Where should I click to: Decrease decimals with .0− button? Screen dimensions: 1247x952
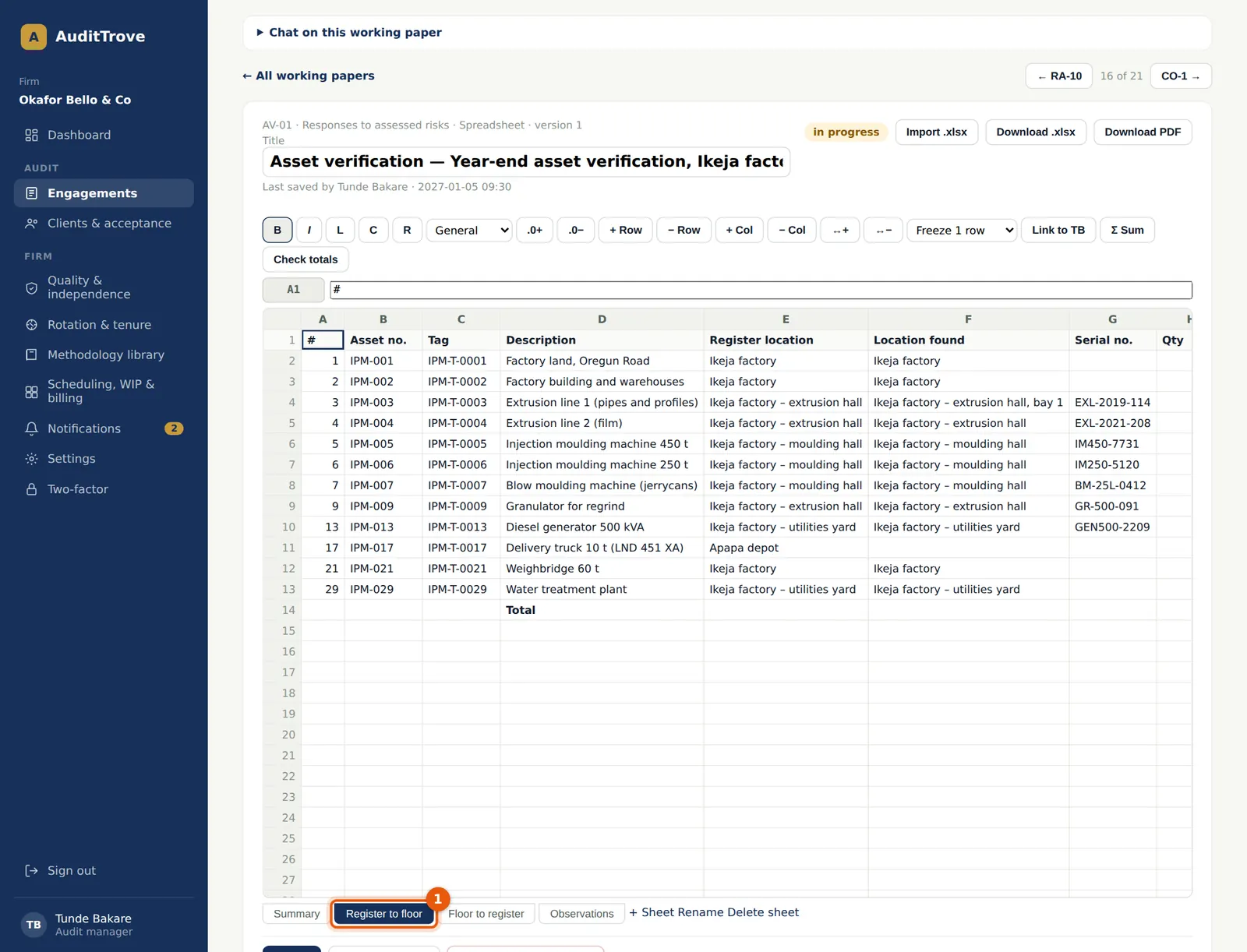(x=576, y=230)
